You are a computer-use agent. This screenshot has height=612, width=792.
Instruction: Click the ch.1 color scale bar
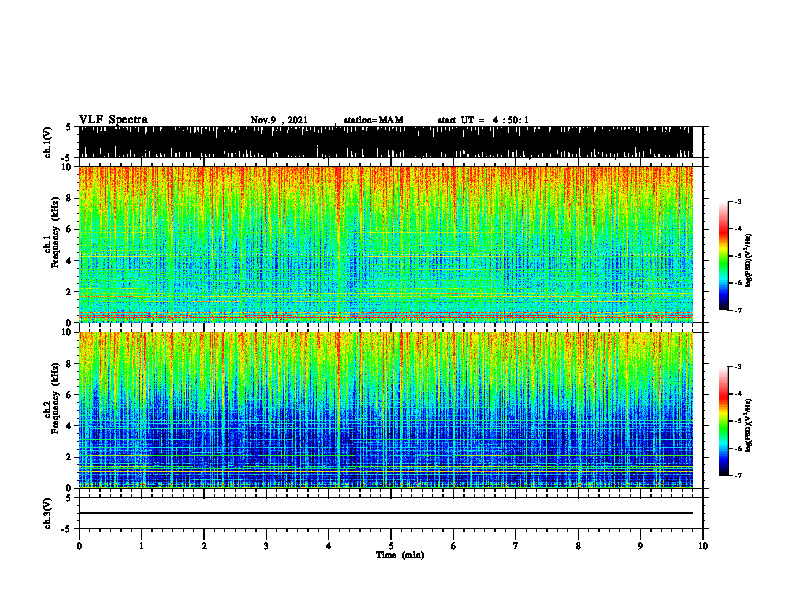(x=724, y=256)
